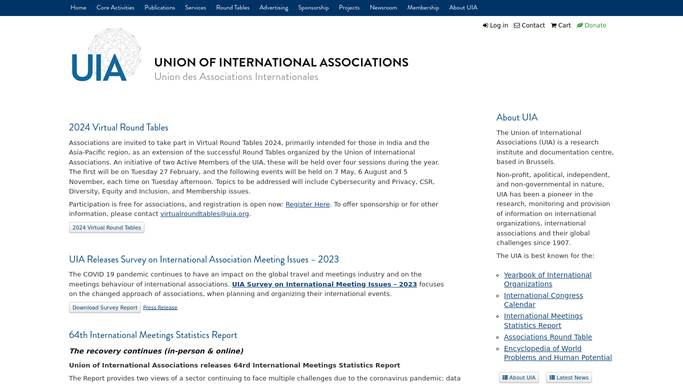Image resolution: width=683 pixels, height=384 pixels.
Task: Click the Latest News button
Action: [x=569, y=377]
